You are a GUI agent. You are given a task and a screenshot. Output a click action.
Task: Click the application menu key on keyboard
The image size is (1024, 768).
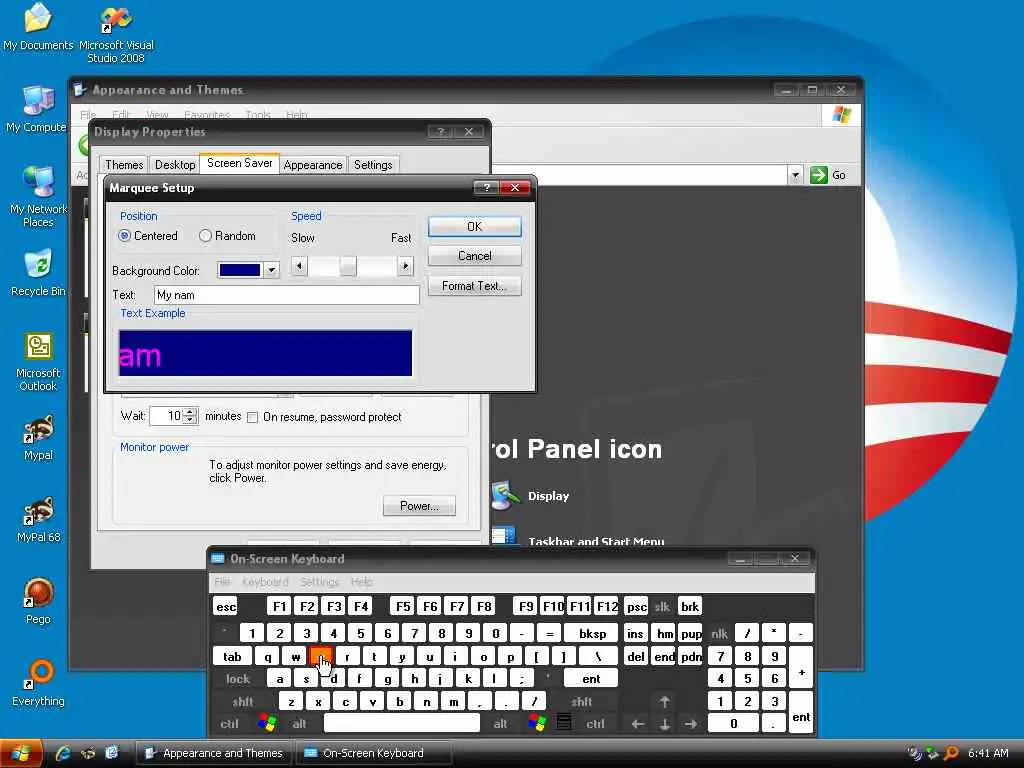coord(564,723)
